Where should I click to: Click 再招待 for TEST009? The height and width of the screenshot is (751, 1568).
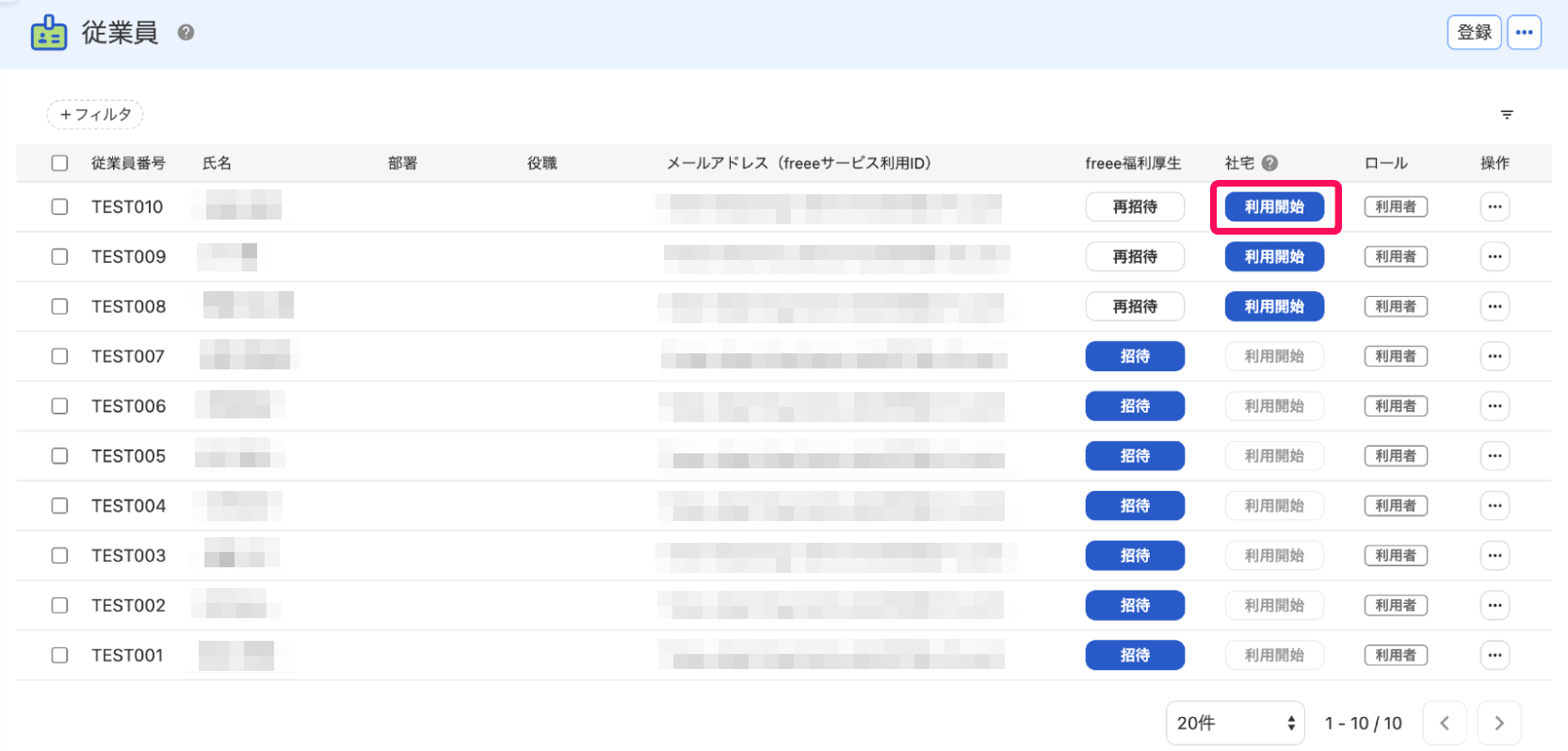click(1135, 256)
